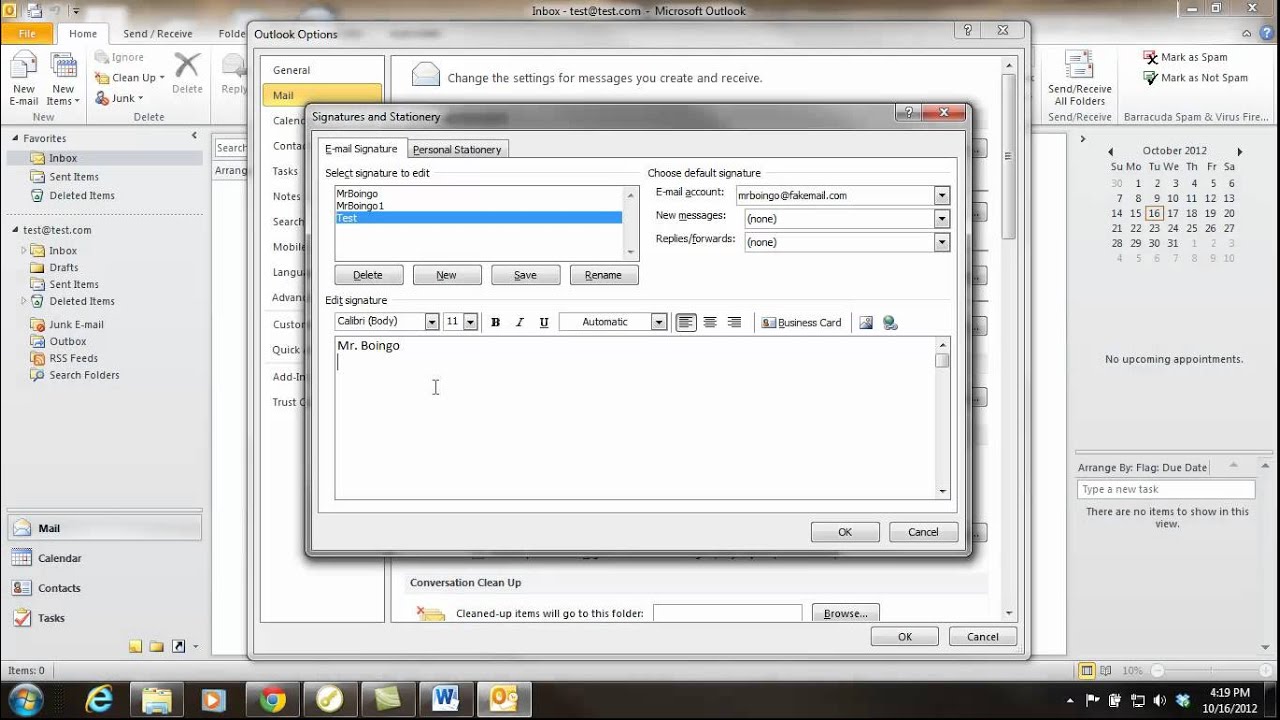1280x720 pixels.
Task: Open Tasks pane in navigation
Action: (x=104, y=618)
